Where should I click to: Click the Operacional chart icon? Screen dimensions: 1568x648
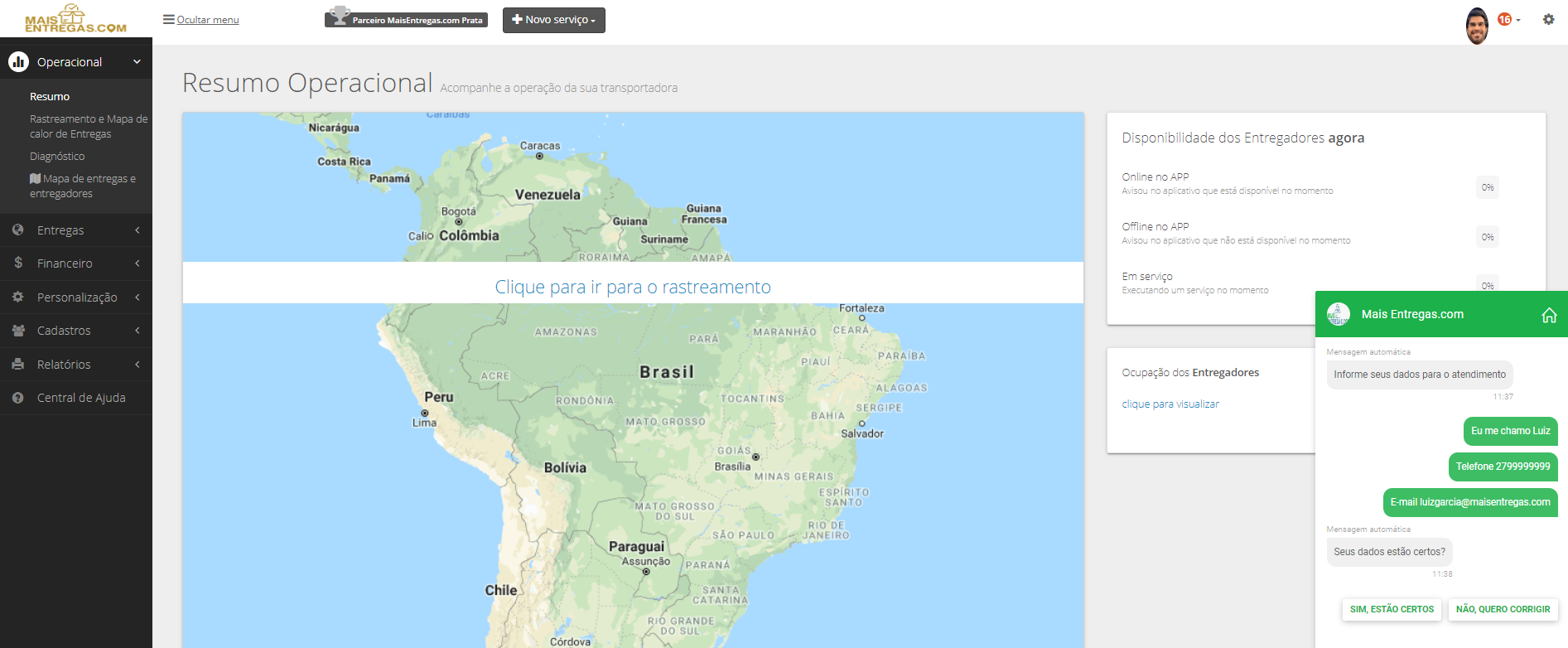pos(18,61)
